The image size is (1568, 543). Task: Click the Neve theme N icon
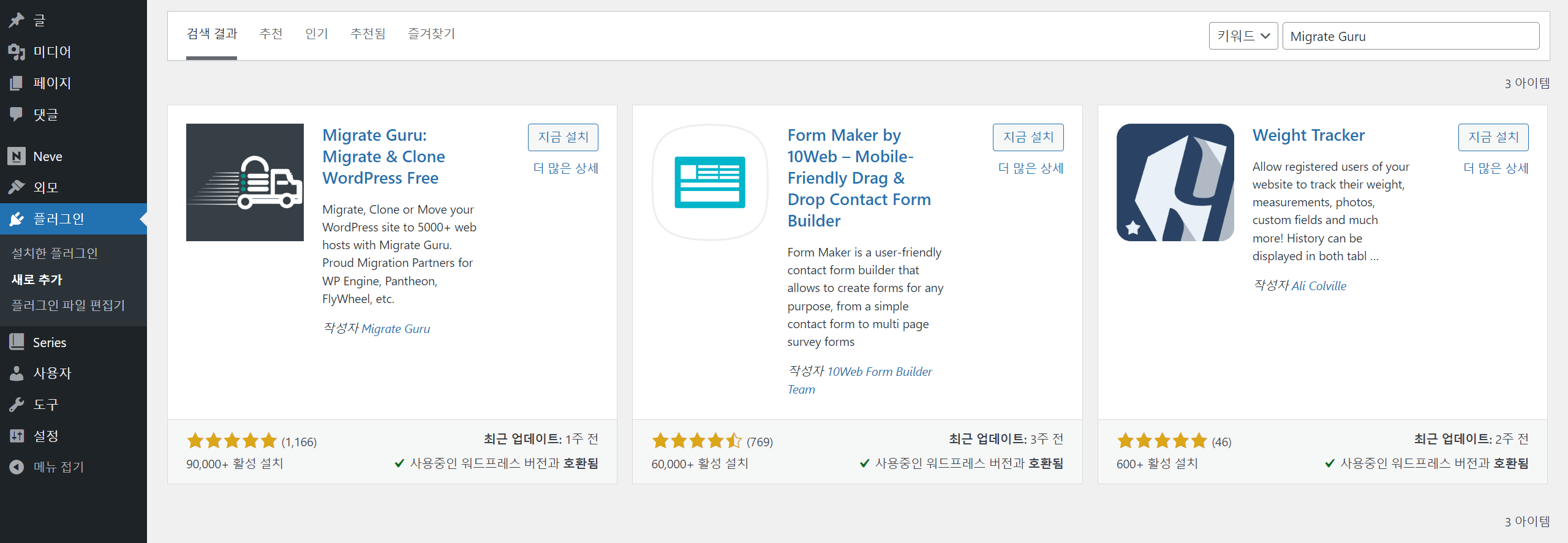17,156
